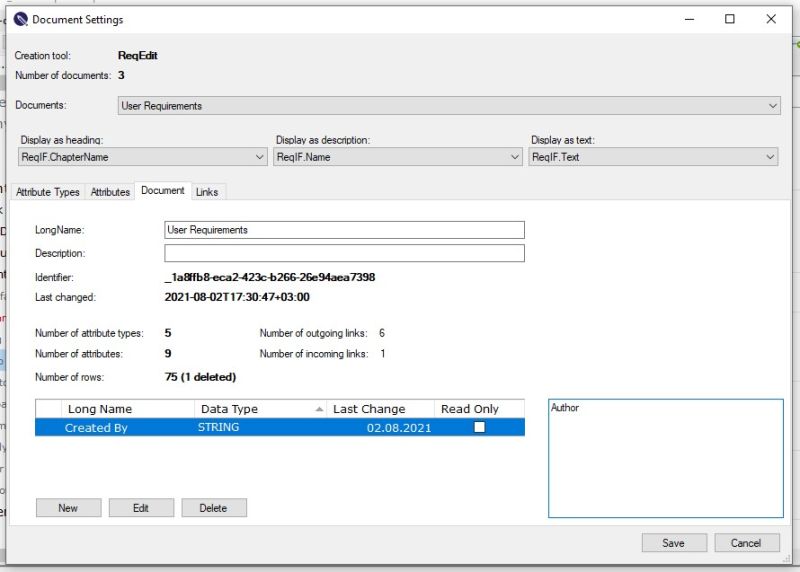
Task: Sort by the Last Change column header
Action: point(381,409)
